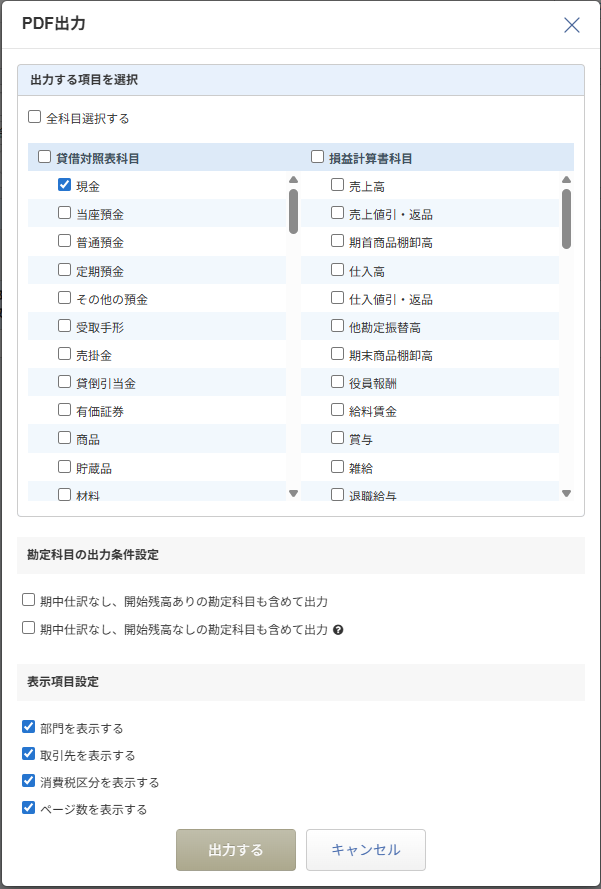The width and height of the screenshot is (601, 889).
Task: Uncheck the 現金 account checkbox
Action: tap(65, 185)
